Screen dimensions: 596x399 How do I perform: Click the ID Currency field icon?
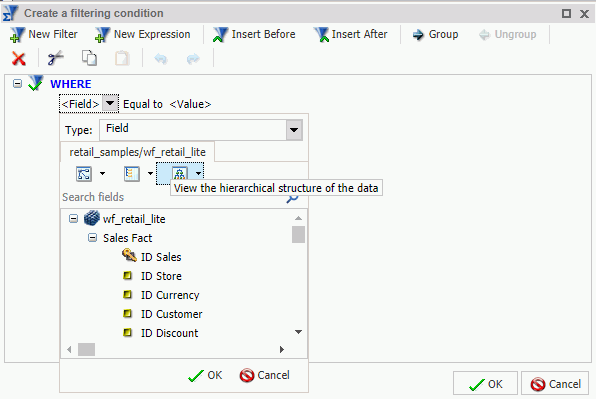(x=128, y=294)
